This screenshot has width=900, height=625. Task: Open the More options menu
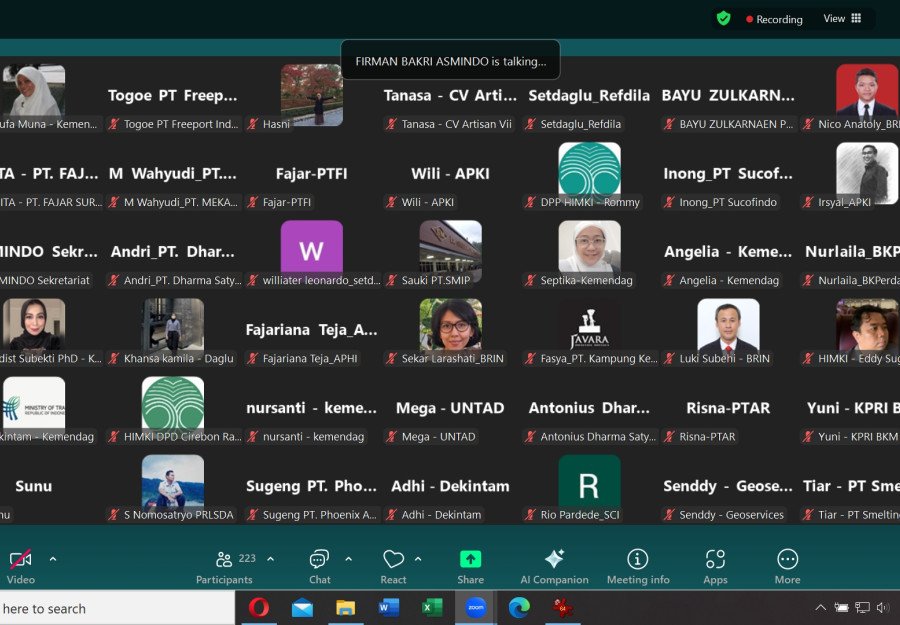787,558
